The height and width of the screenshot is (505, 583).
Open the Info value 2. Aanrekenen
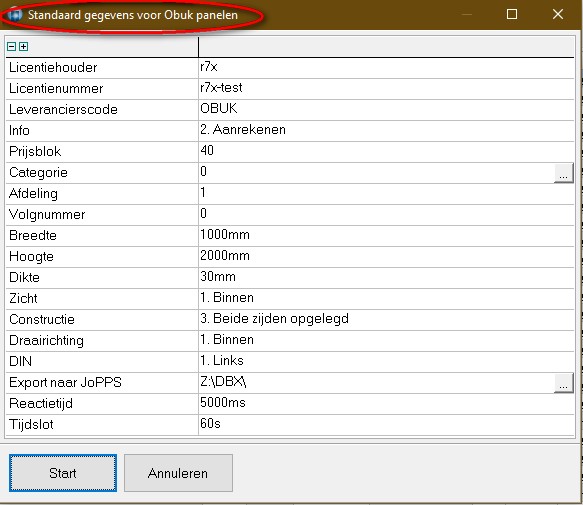(x=386, y=131)
